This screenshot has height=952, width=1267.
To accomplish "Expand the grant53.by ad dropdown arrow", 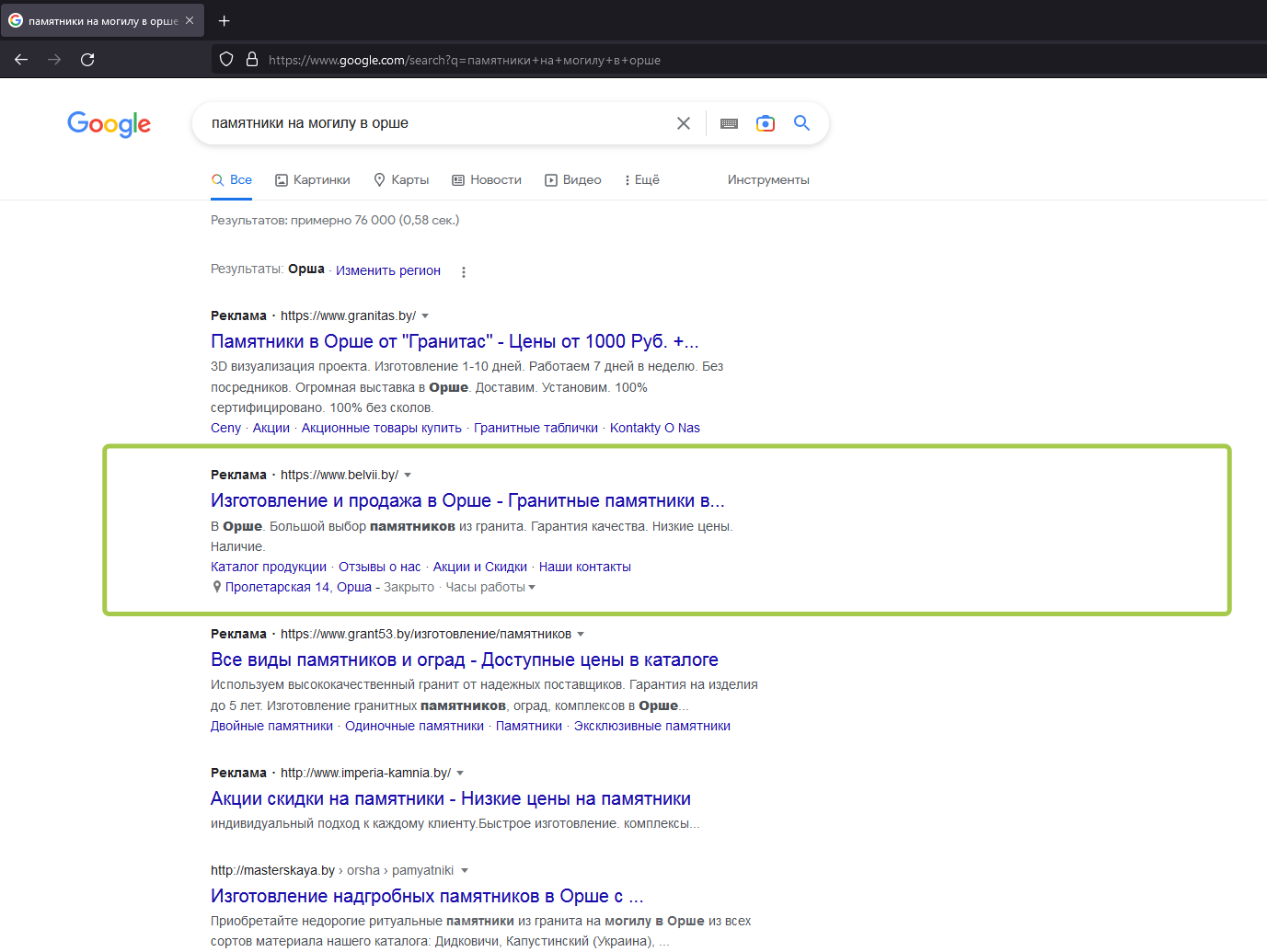I will click(x=581, y=635).
